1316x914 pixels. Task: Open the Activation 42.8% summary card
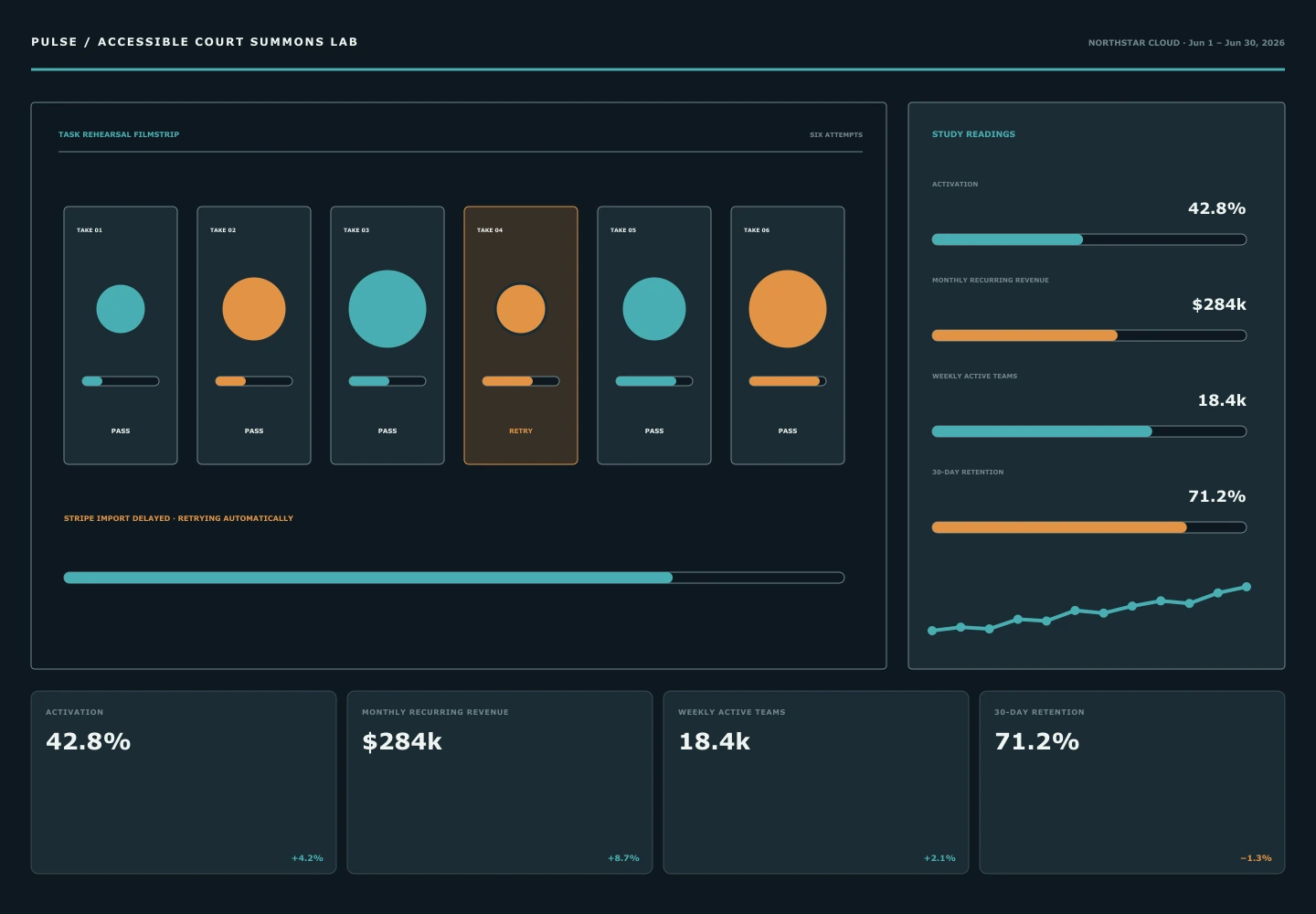coord(184,782)
